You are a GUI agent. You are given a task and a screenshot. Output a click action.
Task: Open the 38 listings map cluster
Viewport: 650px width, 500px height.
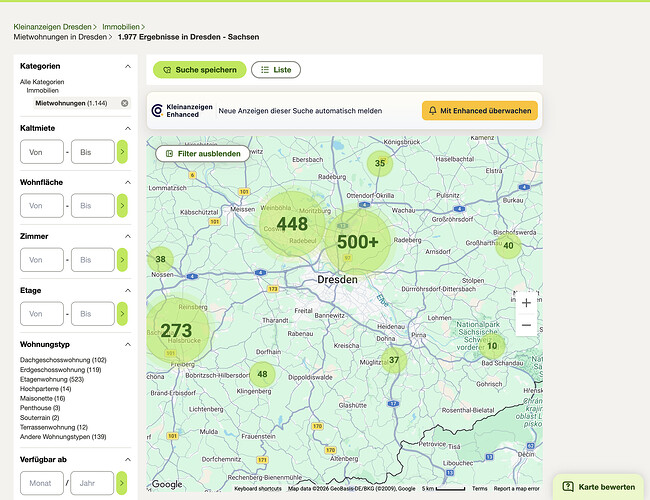160,259
